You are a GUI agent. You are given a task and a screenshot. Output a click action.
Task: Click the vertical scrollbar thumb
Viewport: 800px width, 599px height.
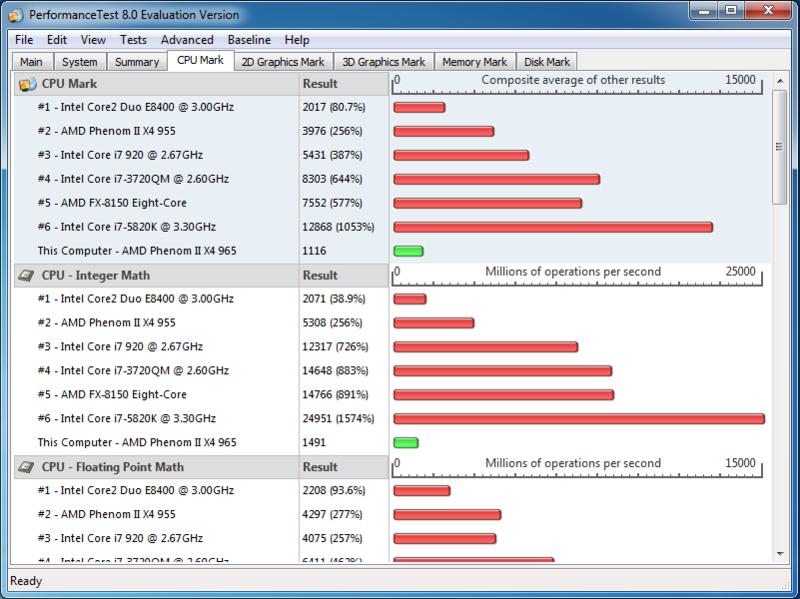(x=780, y=147)
